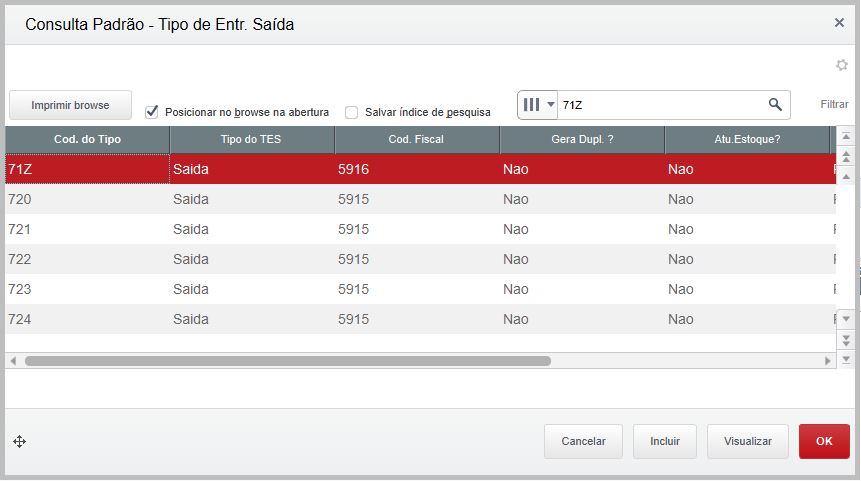The width and height of the screenshot is (861, 481).
Task: Enable Salvar índice de pesquisa checkbox
Action: coord(351,113)
